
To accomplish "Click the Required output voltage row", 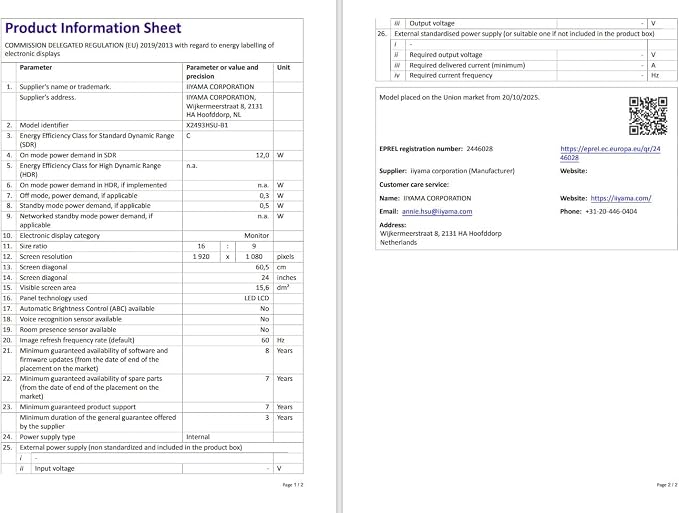I will (x=524, y=55).
